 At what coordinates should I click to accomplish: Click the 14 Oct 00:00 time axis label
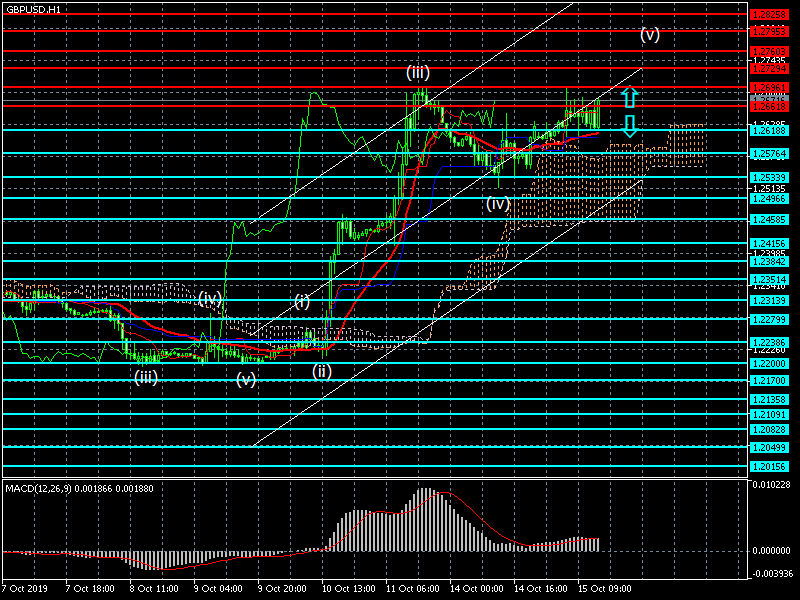pyautogui.click(x=477, y=588)
